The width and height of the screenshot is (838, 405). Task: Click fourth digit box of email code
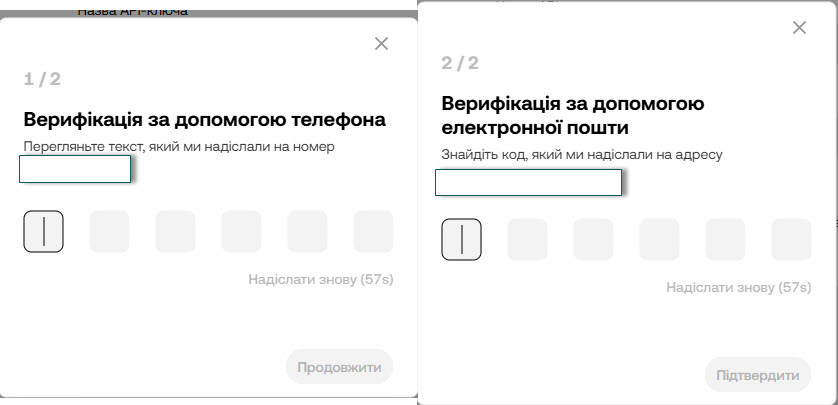pos(659,240)
